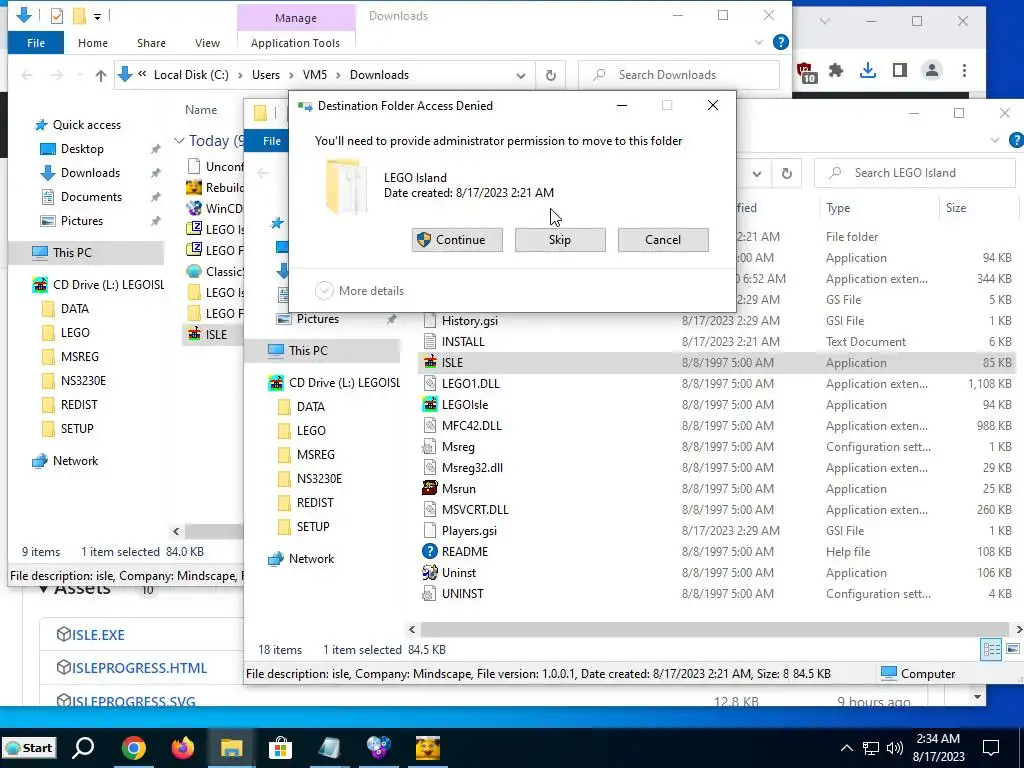Select UNINST configuration settings file
The height and width of the screenshot is (768, 1024).
[x=462, y=594]
